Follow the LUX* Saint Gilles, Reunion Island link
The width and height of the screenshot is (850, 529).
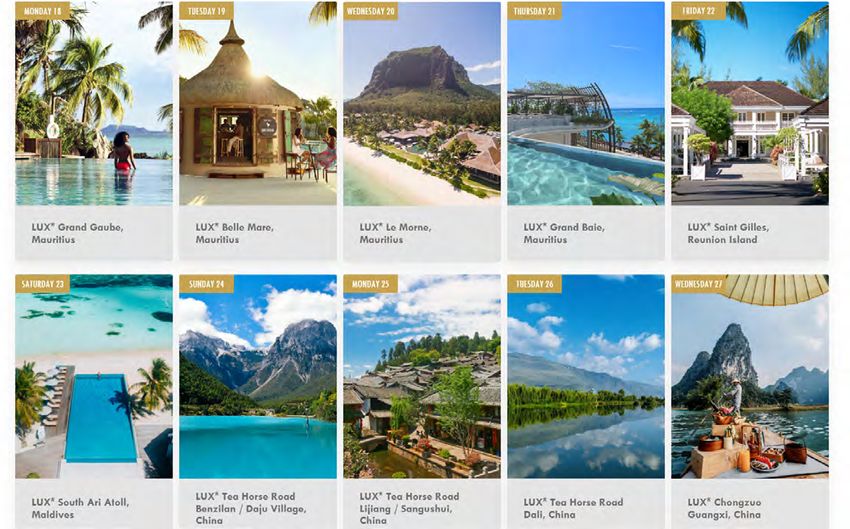[728, 233]
